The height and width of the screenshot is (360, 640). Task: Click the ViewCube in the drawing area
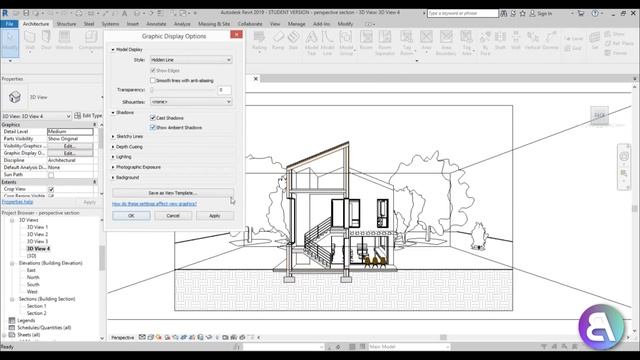600,116
